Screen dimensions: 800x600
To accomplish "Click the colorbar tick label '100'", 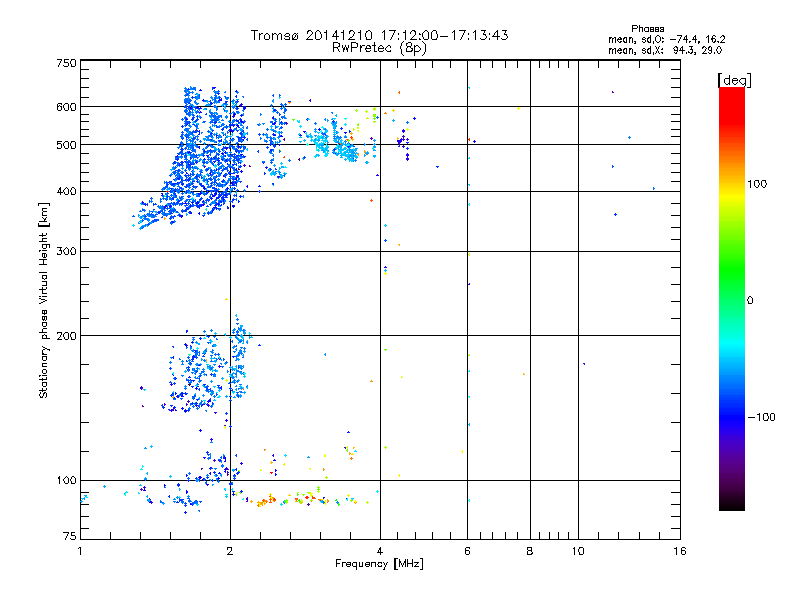I will [757, 184].
